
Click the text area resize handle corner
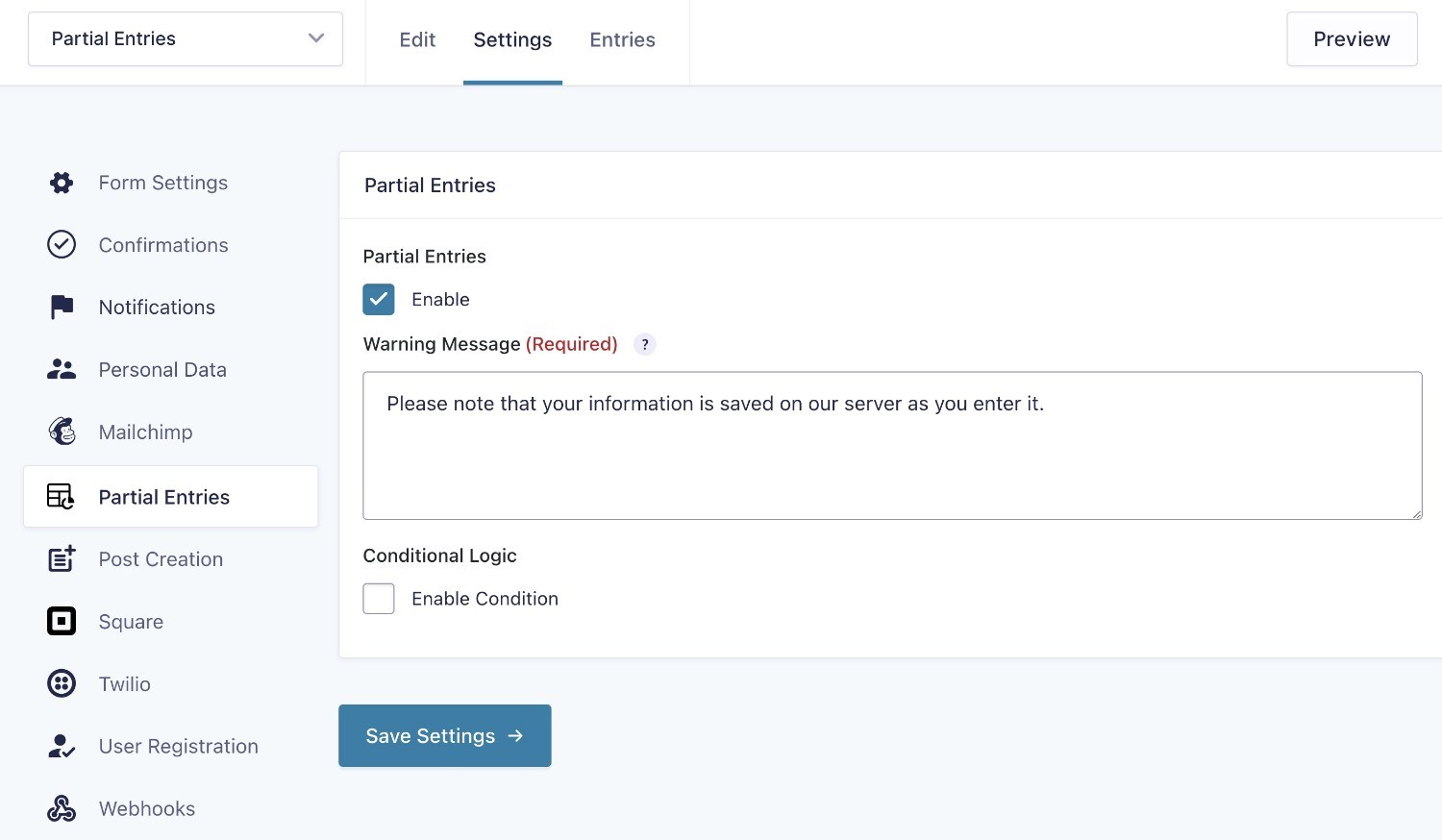coord(1416,513)
